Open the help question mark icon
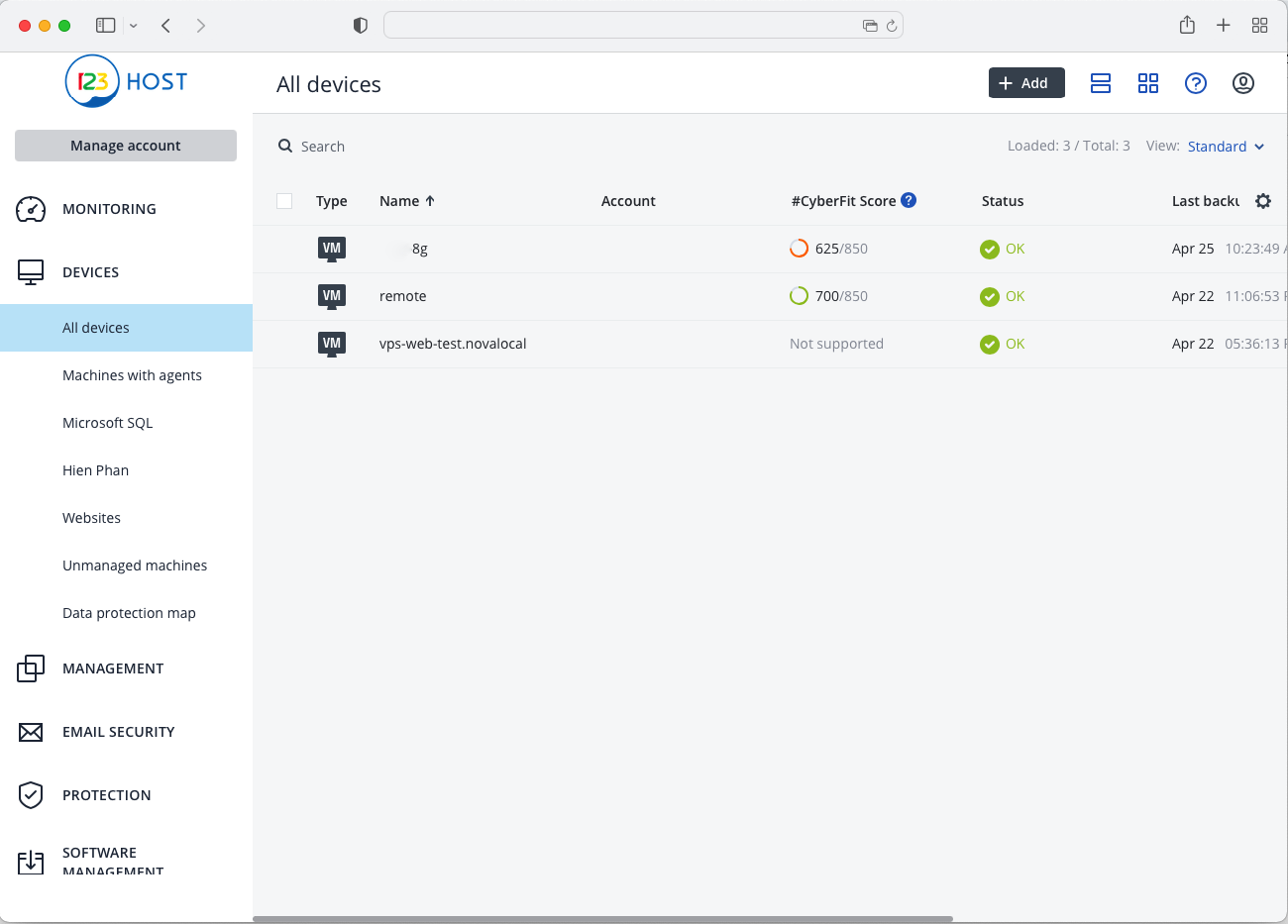This screenshot has width=1288, height=924. (1195, 83)
